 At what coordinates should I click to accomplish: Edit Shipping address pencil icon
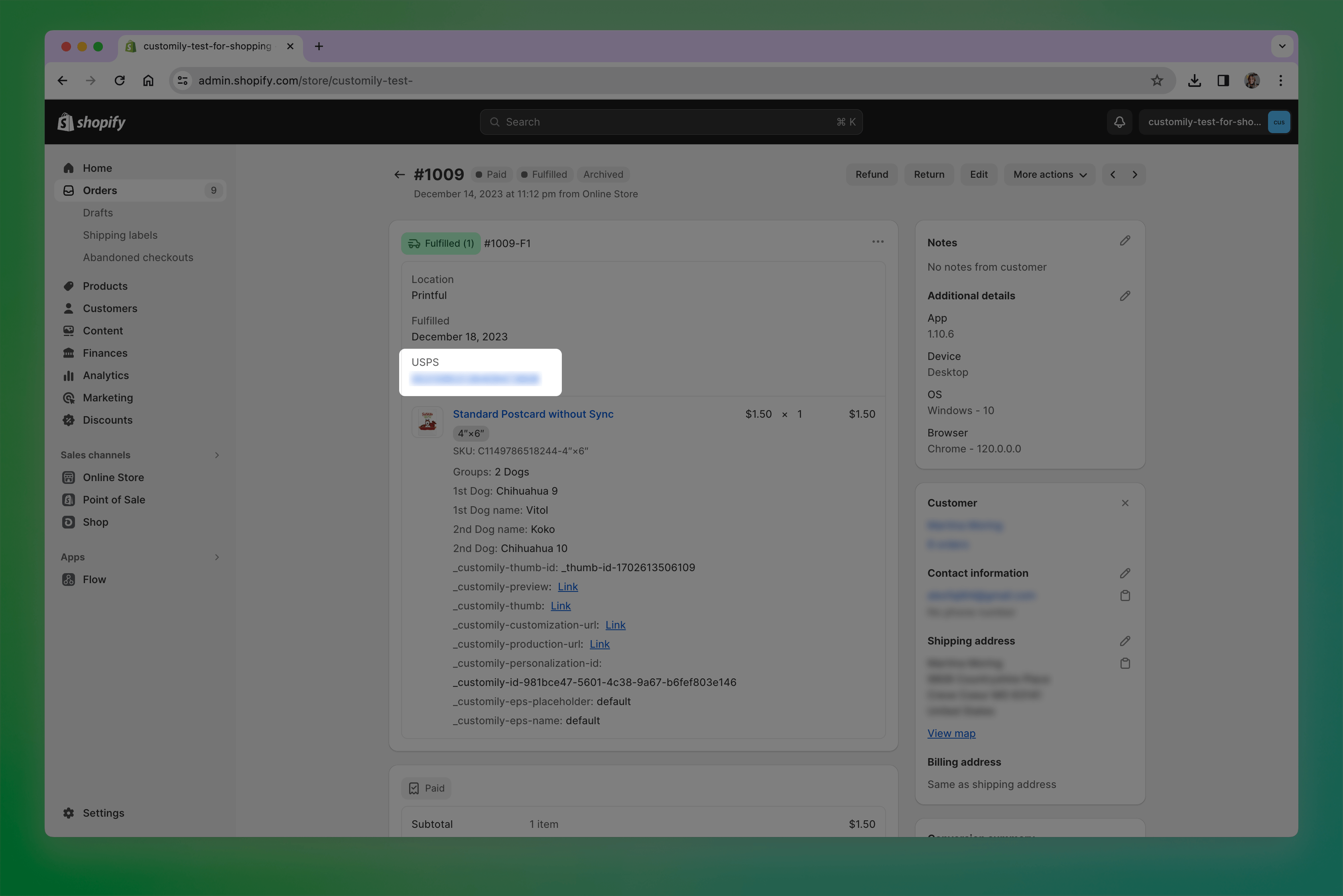pos(1124,641)
